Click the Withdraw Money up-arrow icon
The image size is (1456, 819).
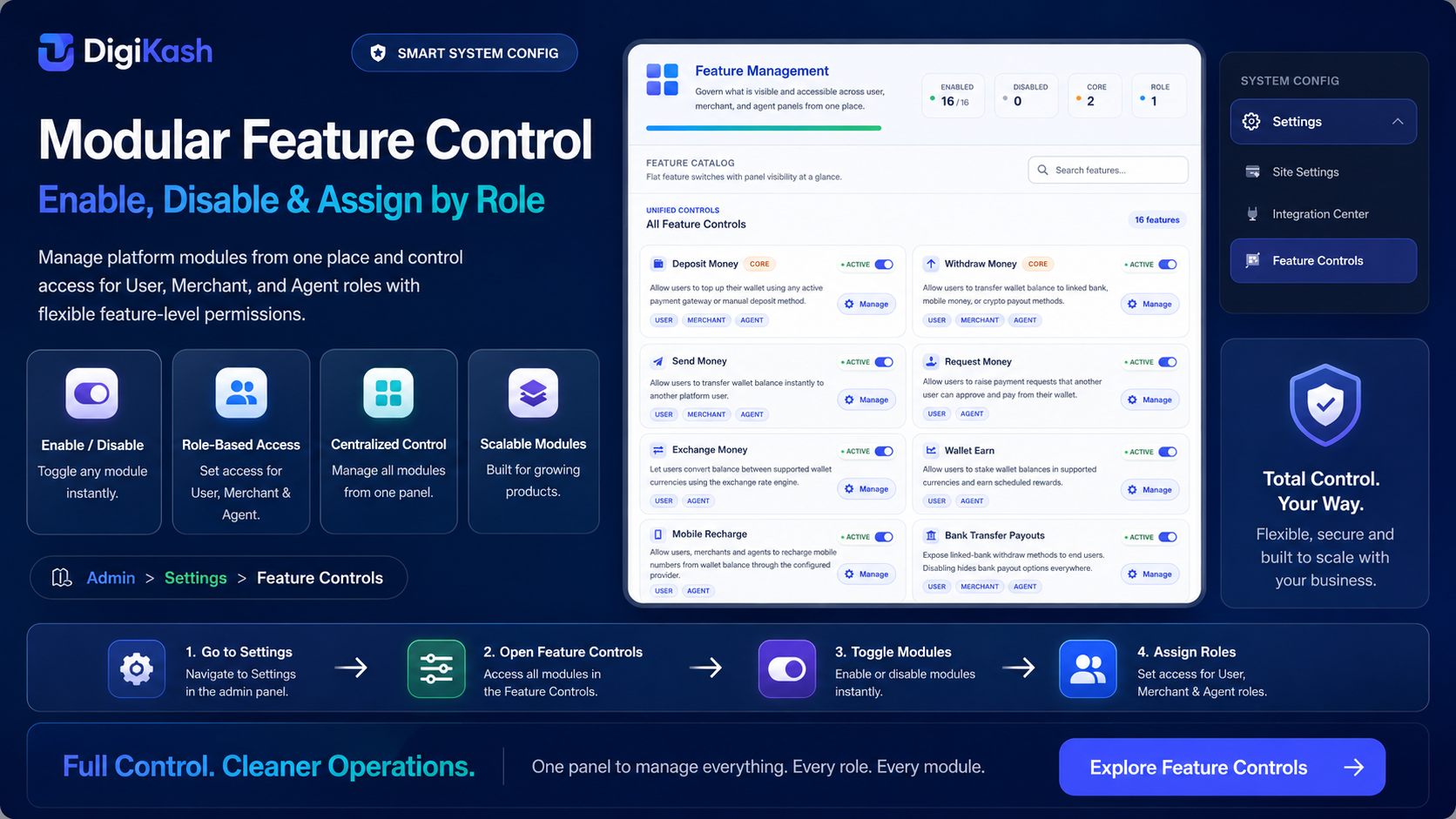point(931,264)
